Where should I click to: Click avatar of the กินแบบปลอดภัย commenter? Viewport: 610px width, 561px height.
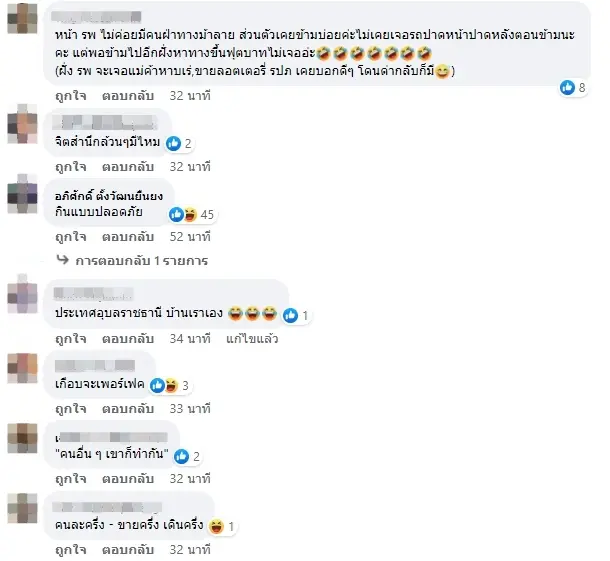coord(22,194)
